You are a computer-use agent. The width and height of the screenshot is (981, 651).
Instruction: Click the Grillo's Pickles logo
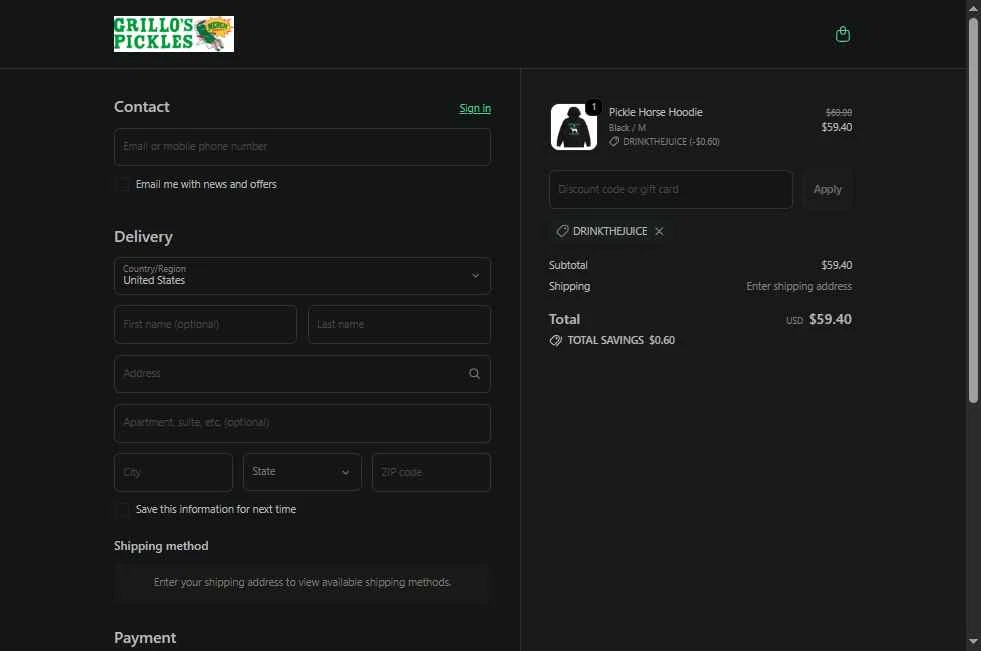click(174, 34)
